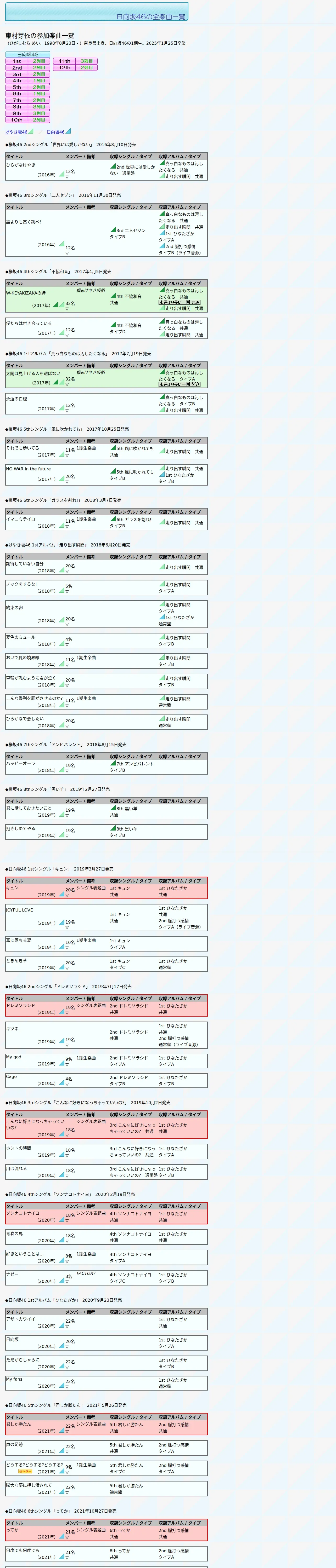Click the orange センター badge
Viewport: 336px width, 1568px height.
[x=26, y=1471]
